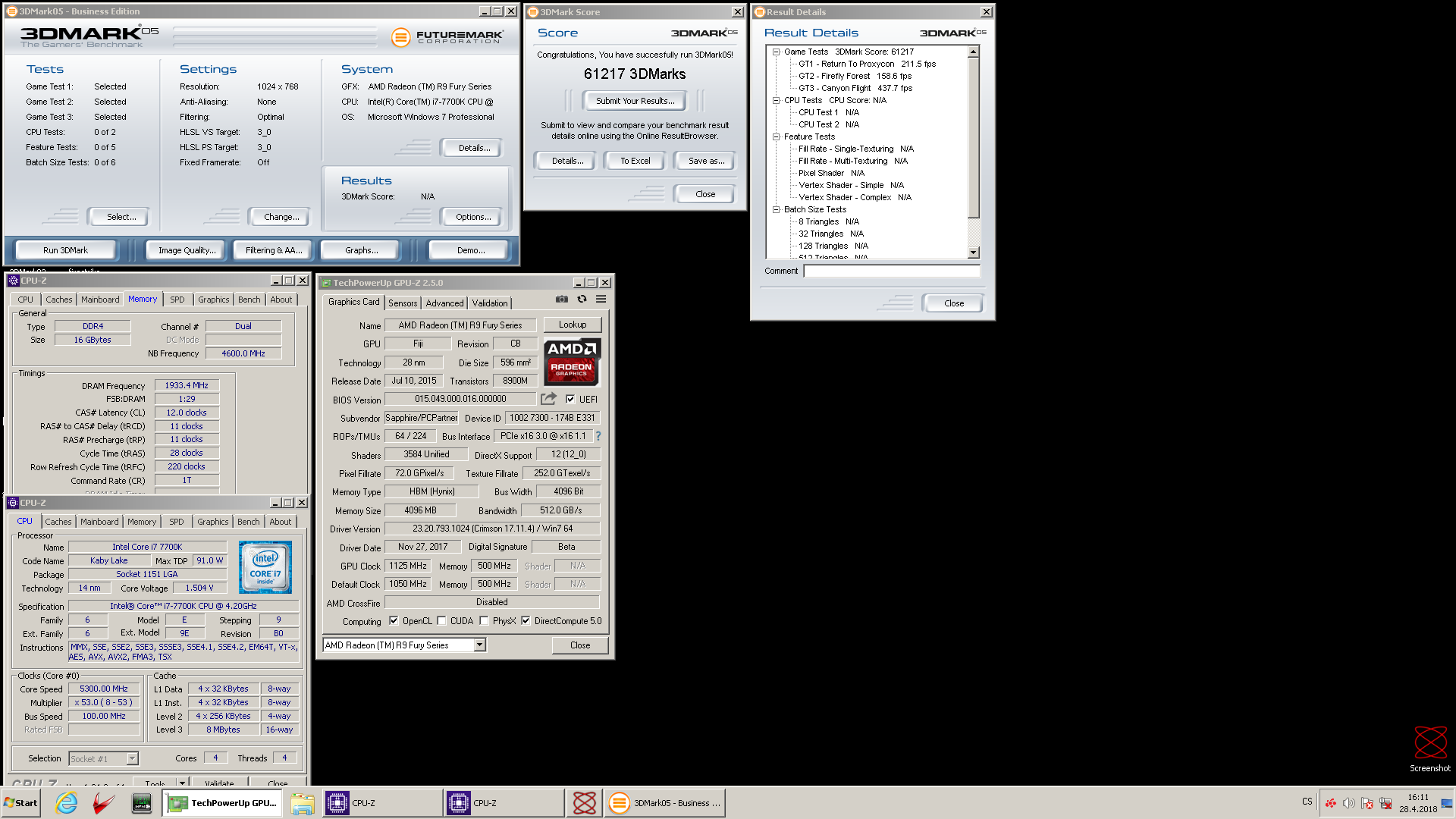This screenshot has width=1456, height=819.
Task: Click the 3DMark05 taskbar button
Action: [664, 803]
